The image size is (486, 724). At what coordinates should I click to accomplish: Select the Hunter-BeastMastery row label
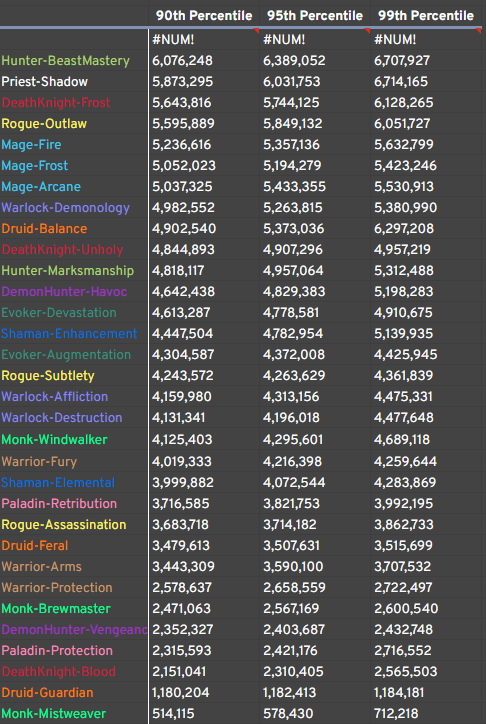pyautogui.click(x=66, y=60)
